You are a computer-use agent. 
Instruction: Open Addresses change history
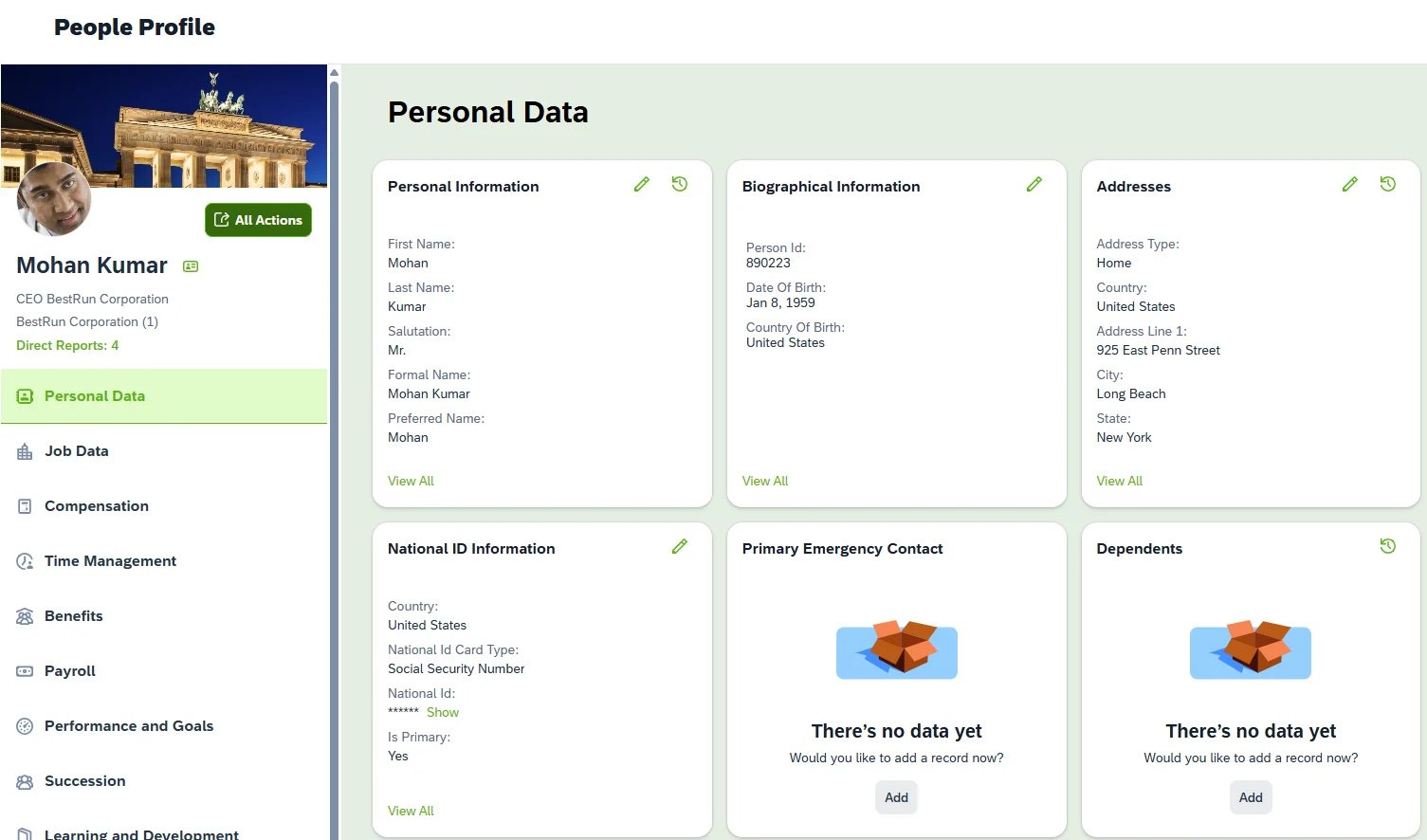point(1388,185)
